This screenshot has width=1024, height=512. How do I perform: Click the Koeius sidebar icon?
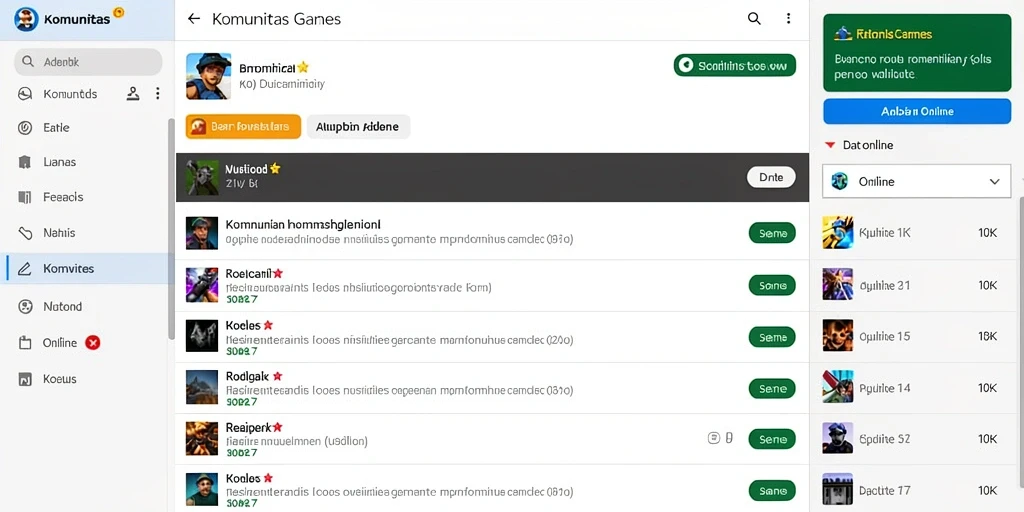25,379
